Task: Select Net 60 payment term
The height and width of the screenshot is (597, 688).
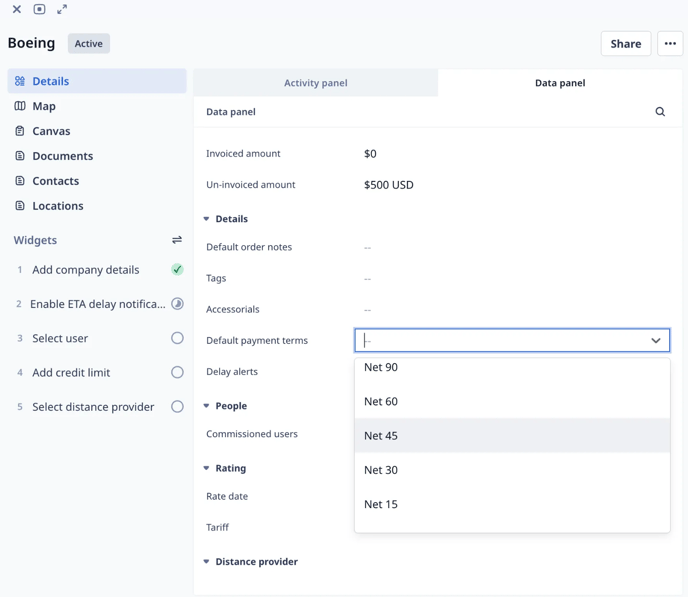Action: 512,401
